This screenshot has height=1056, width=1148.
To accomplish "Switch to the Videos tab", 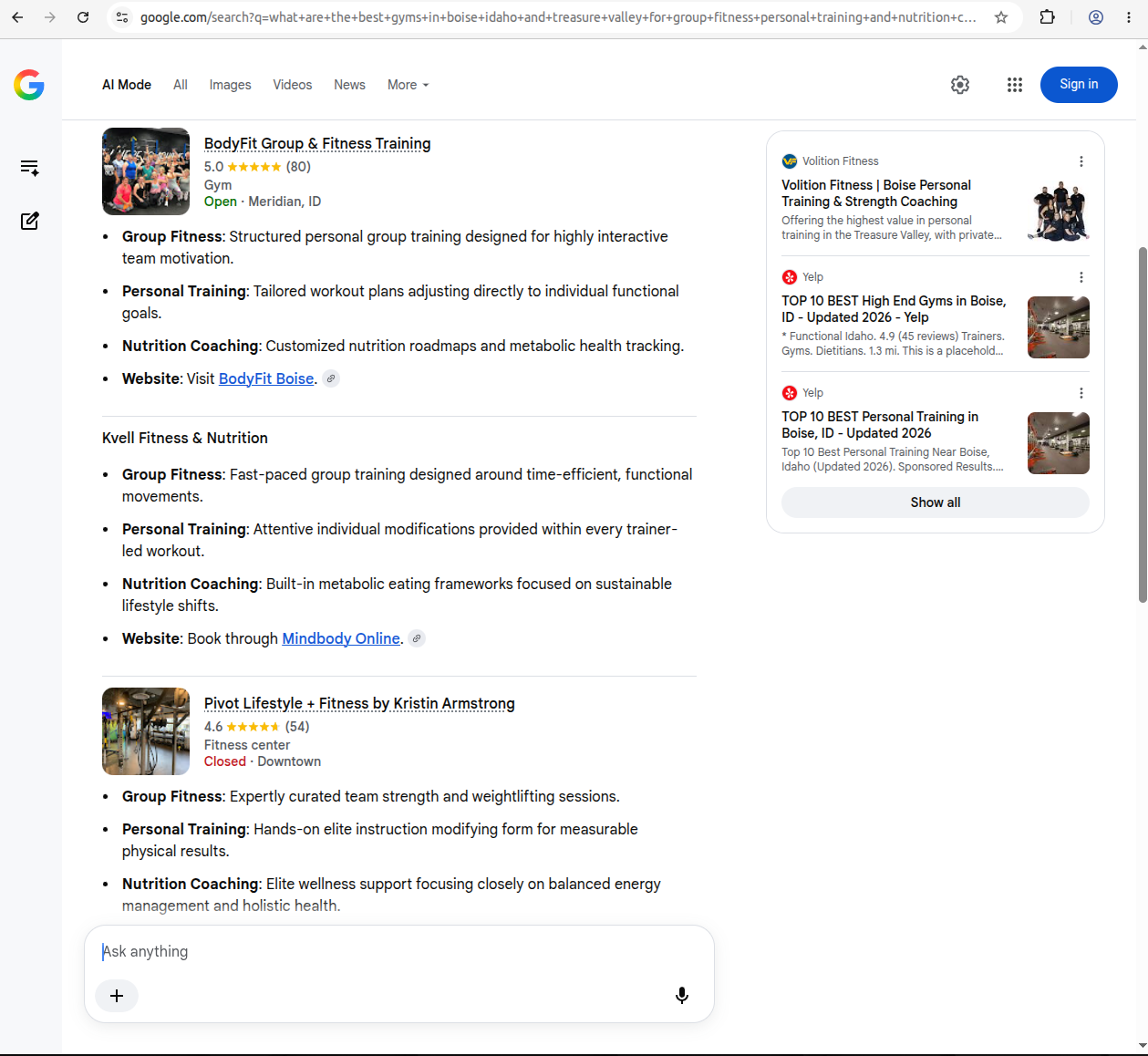I will (x=292, y=85).
